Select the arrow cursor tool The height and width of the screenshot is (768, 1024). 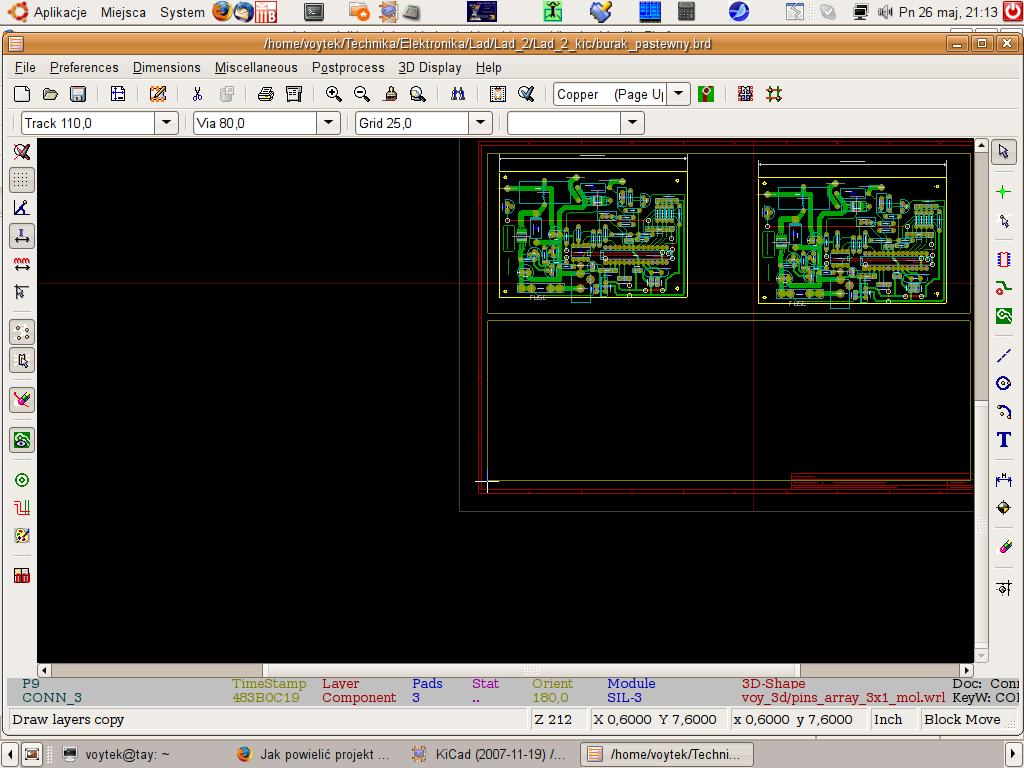click(1004, 152)
